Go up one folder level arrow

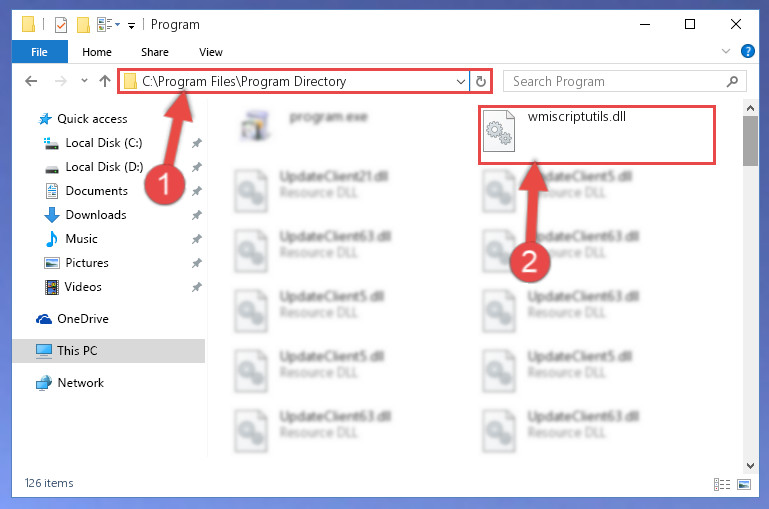click(104, 81)
